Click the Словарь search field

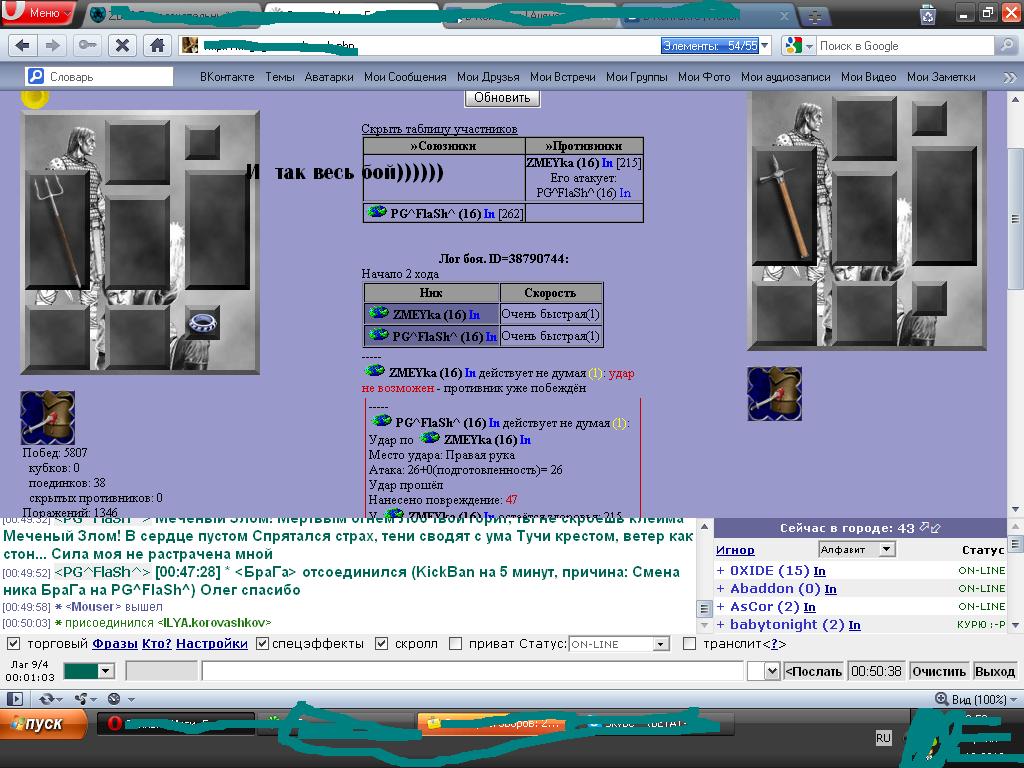click(99, 76)
